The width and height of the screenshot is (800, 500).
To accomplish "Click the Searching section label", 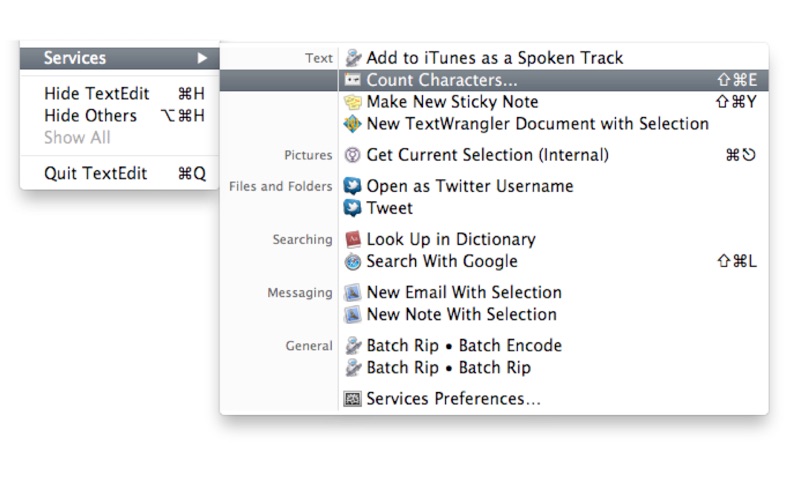I will pyautogui.click(x=303, y=239).
